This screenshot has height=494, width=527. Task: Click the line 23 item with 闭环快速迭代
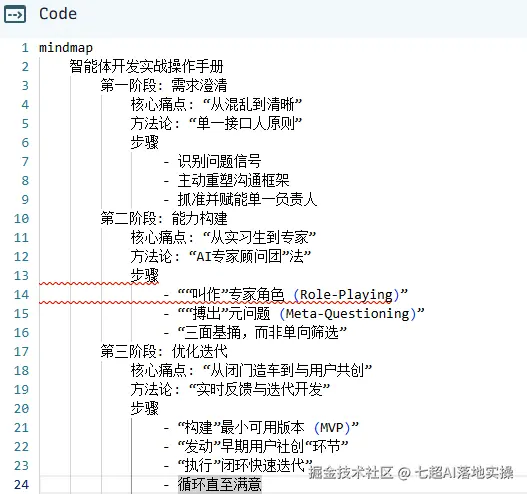[x=245, y=466]
